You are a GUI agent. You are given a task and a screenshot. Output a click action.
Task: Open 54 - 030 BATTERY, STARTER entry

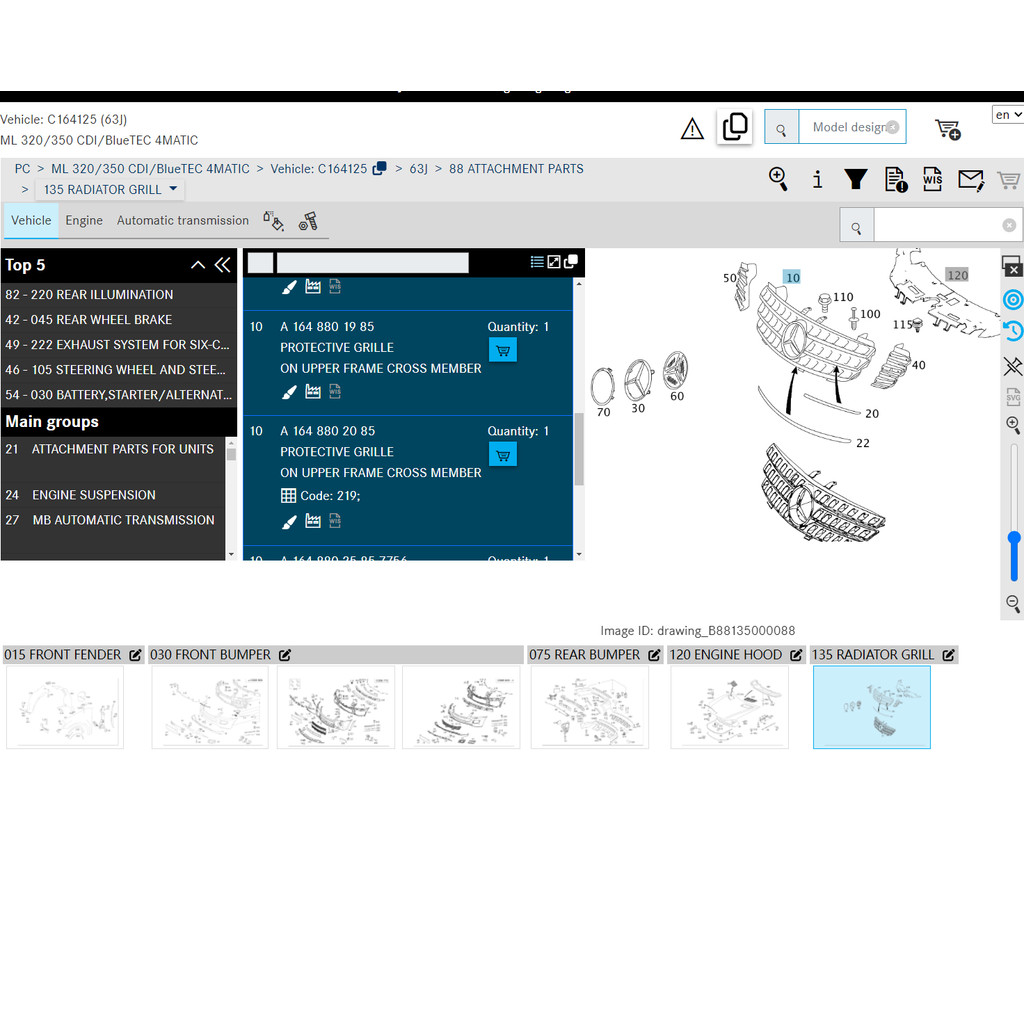point(118,394)
